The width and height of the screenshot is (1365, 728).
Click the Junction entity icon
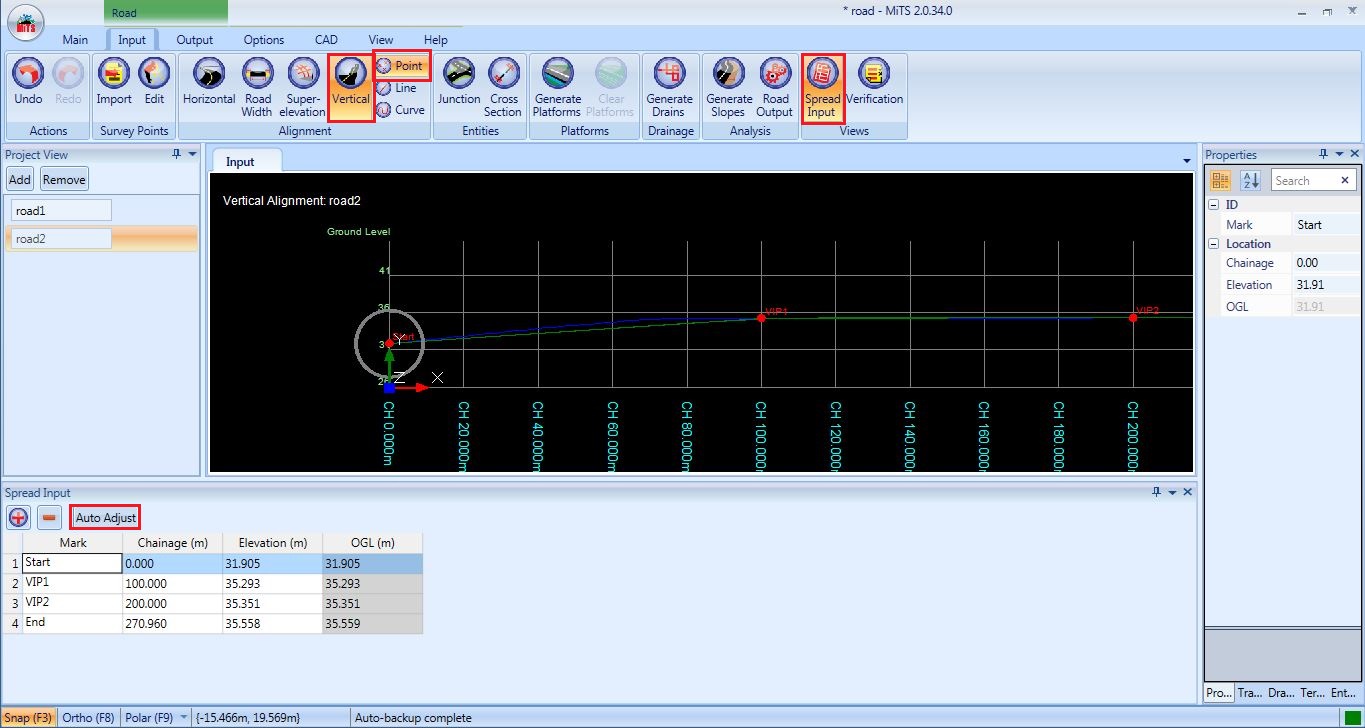pyautogui.click(x=459, y=76)
